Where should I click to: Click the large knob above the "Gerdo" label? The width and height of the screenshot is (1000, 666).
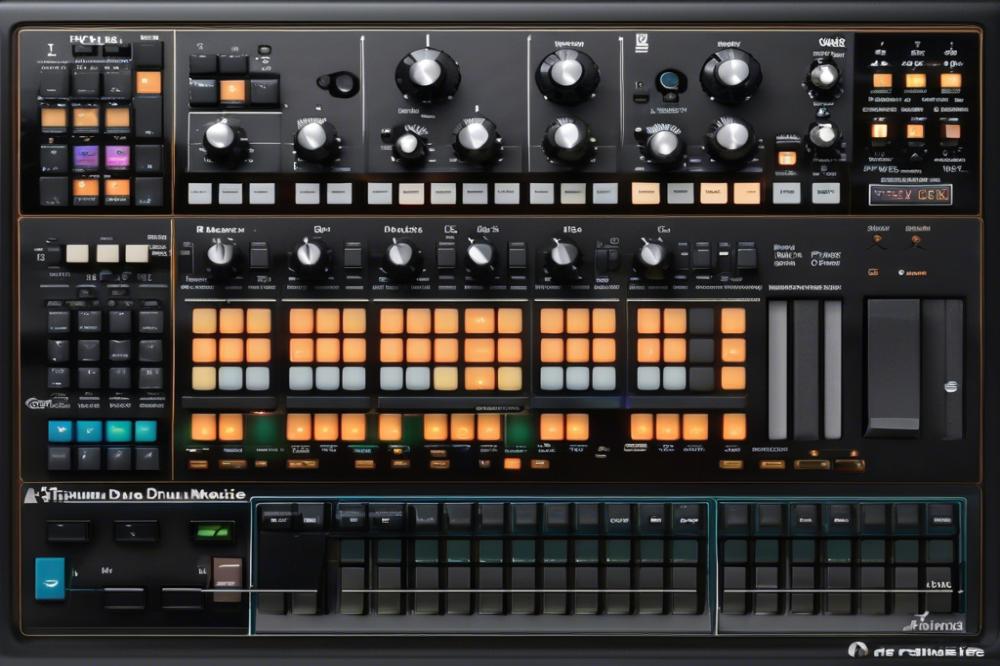pyautogui.click(x=427, y=75)
